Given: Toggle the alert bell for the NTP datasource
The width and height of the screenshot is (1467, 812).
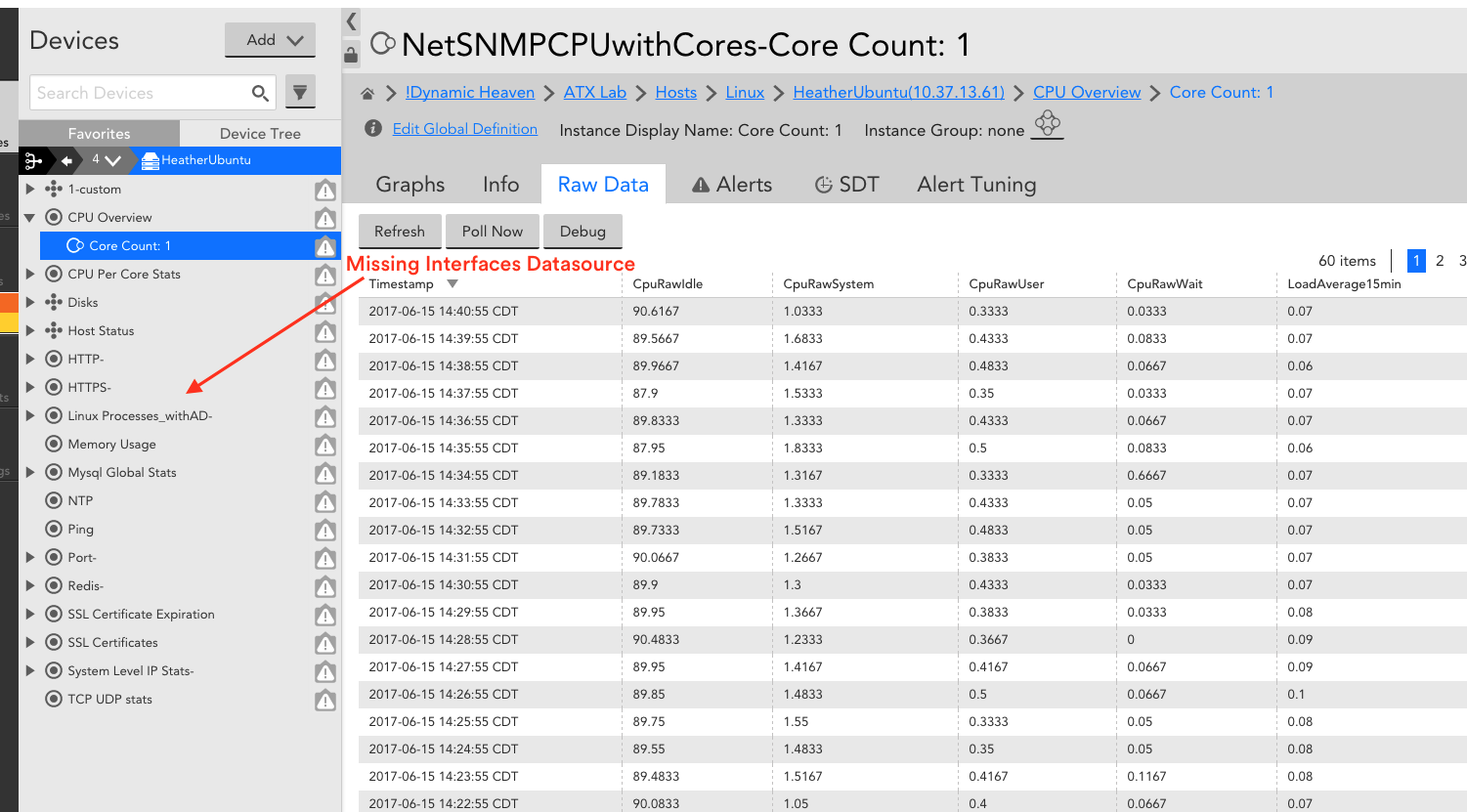Looking at the screenshot, I should click(x=325, y=502).
